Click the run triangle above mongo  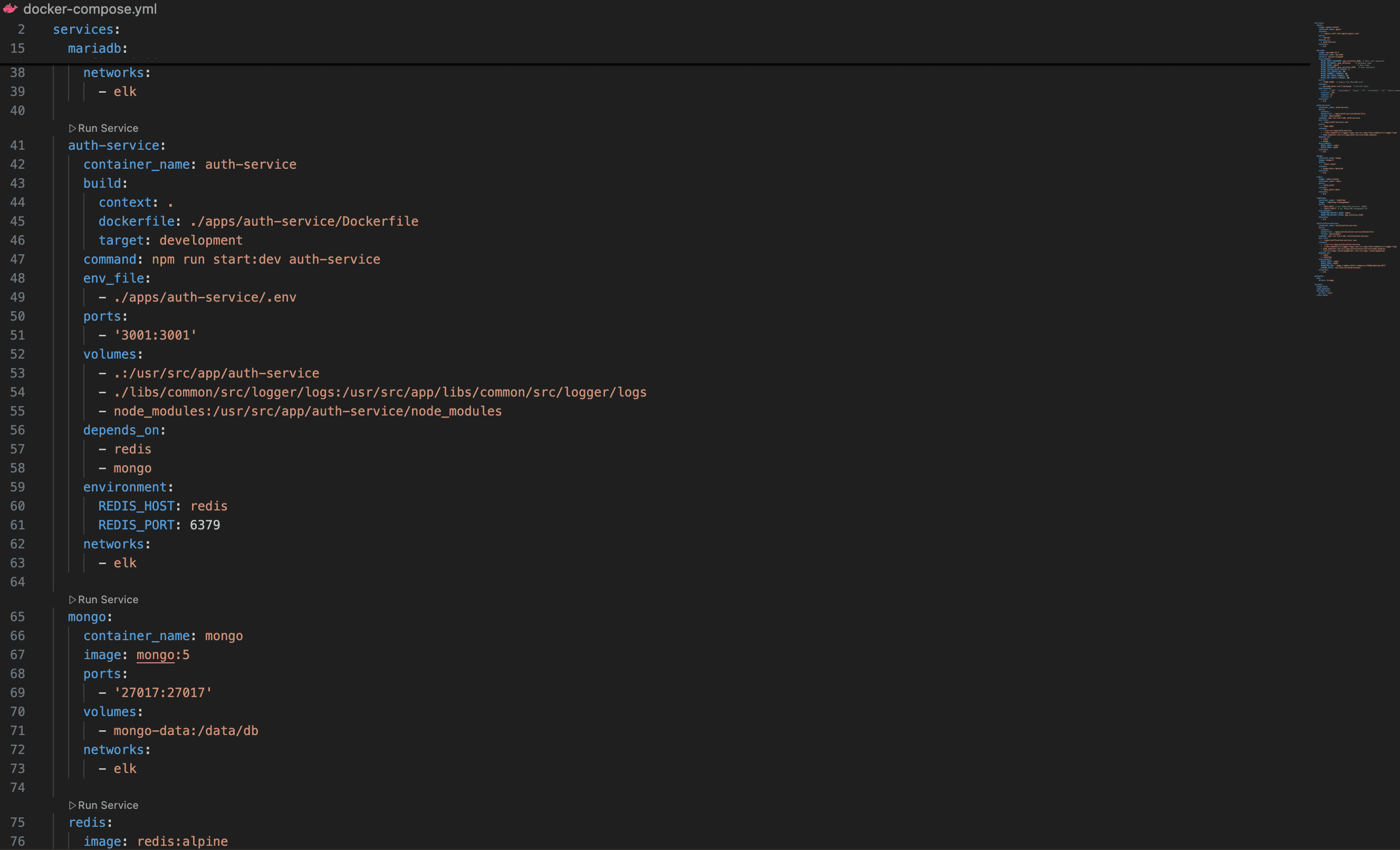[x=72, y=600]
